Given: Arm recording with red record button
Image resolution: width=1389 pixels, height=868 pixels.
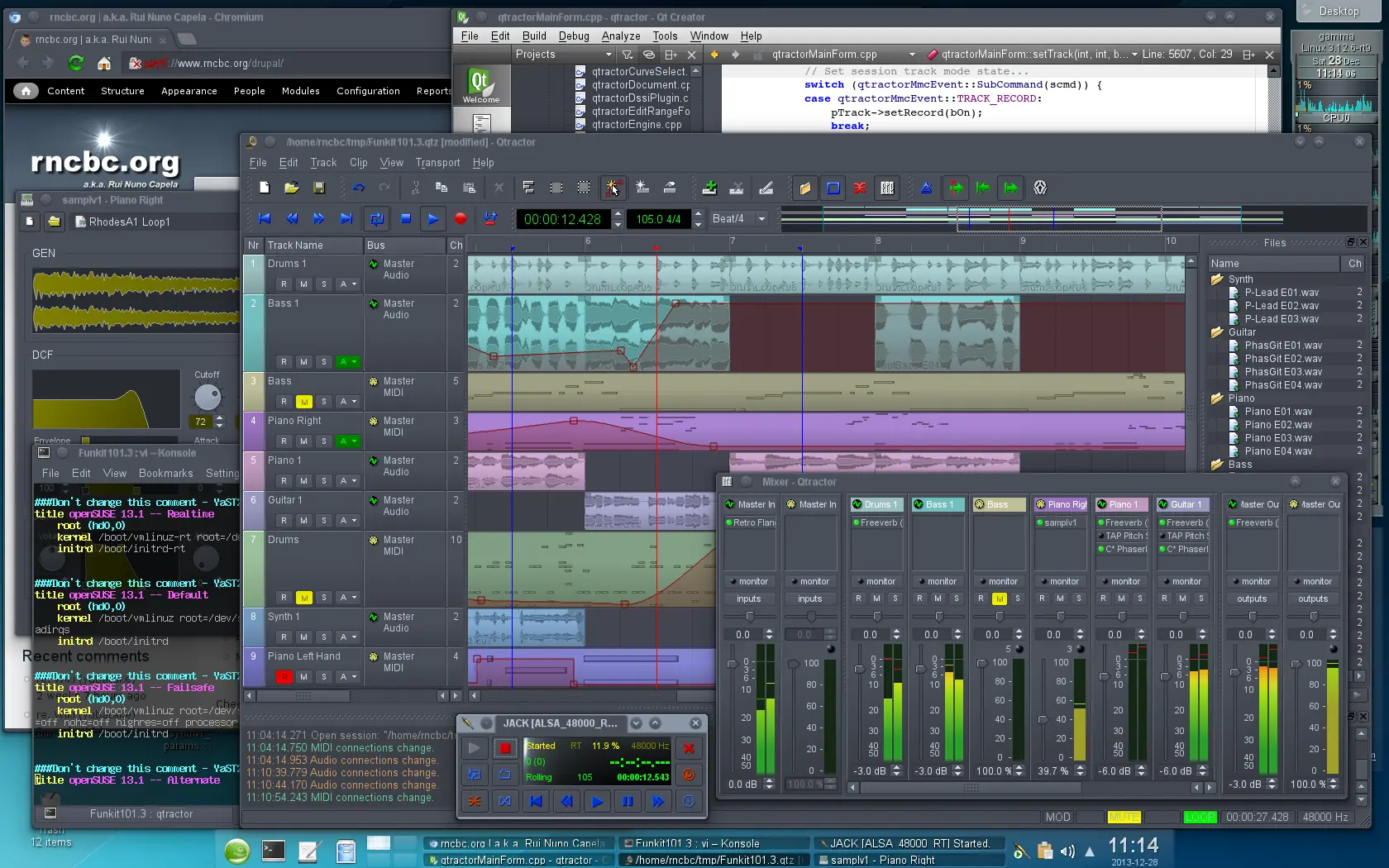Looking at the screenshot, I should 461,219.
